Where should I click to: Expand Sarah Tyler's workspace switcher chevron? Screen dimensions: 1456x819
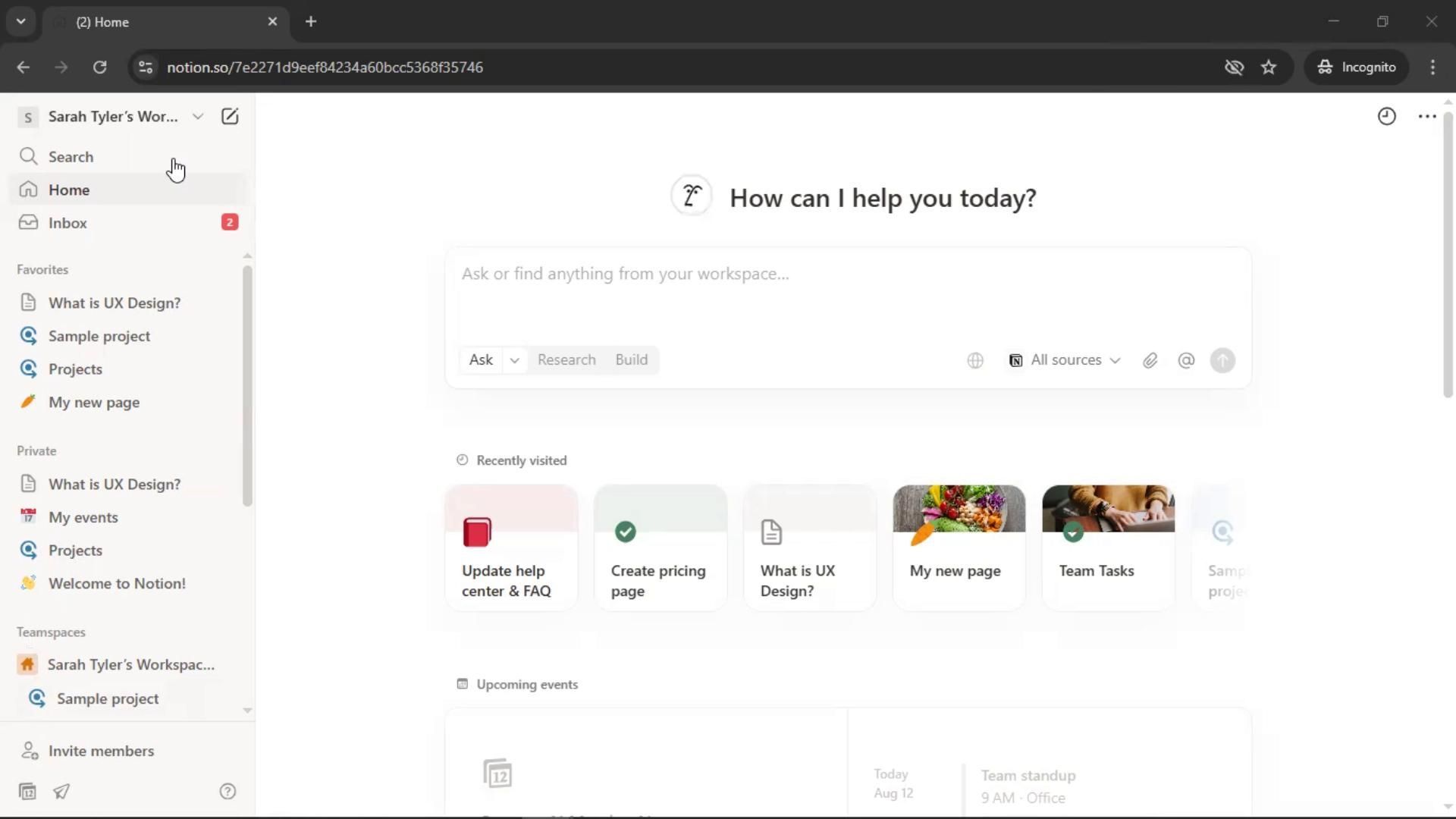point(198,116)
